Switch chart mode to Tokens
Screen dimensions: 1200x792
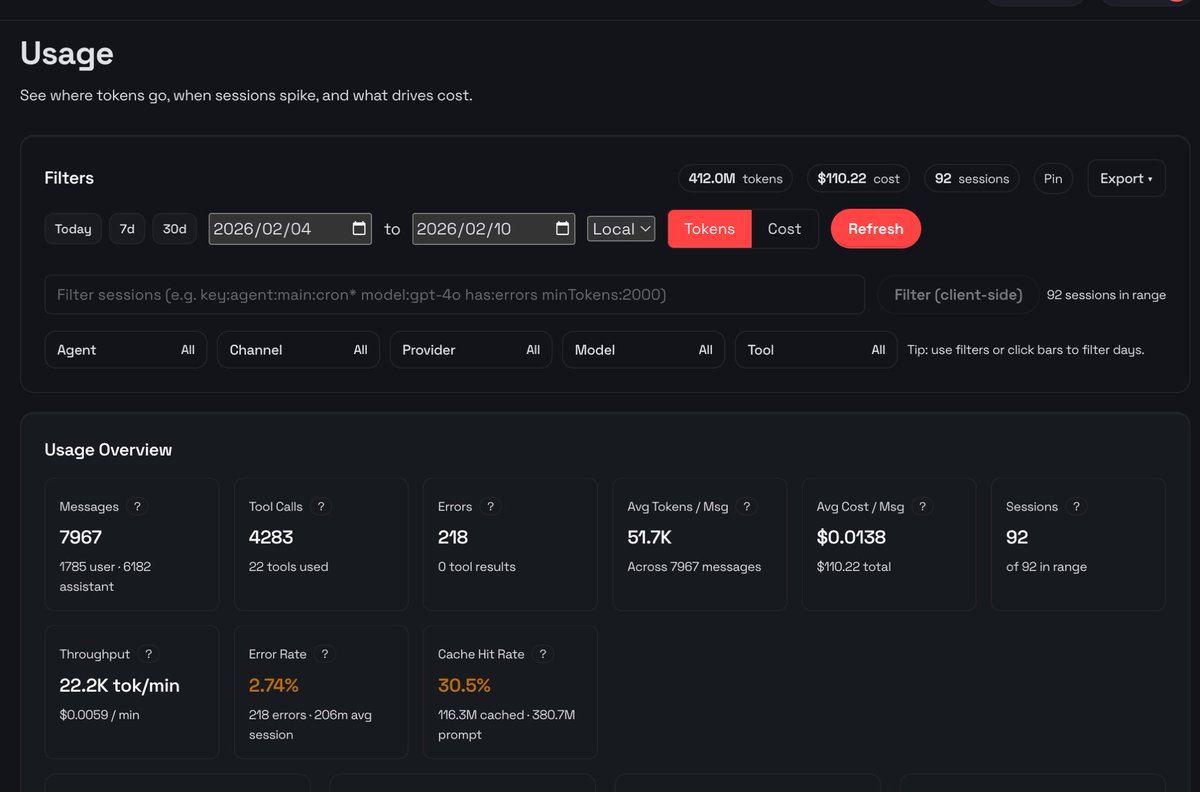[710, 229]
